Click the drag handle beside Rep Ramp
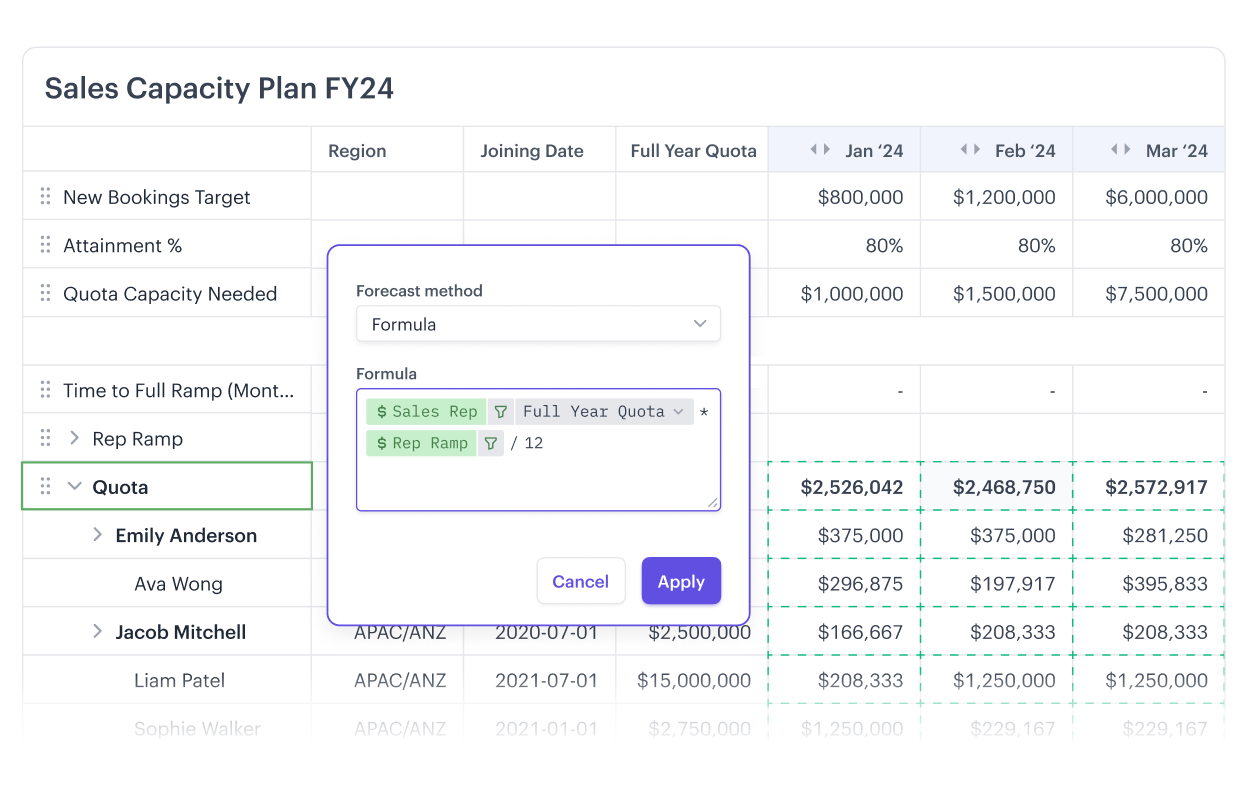 click(45, 438)
